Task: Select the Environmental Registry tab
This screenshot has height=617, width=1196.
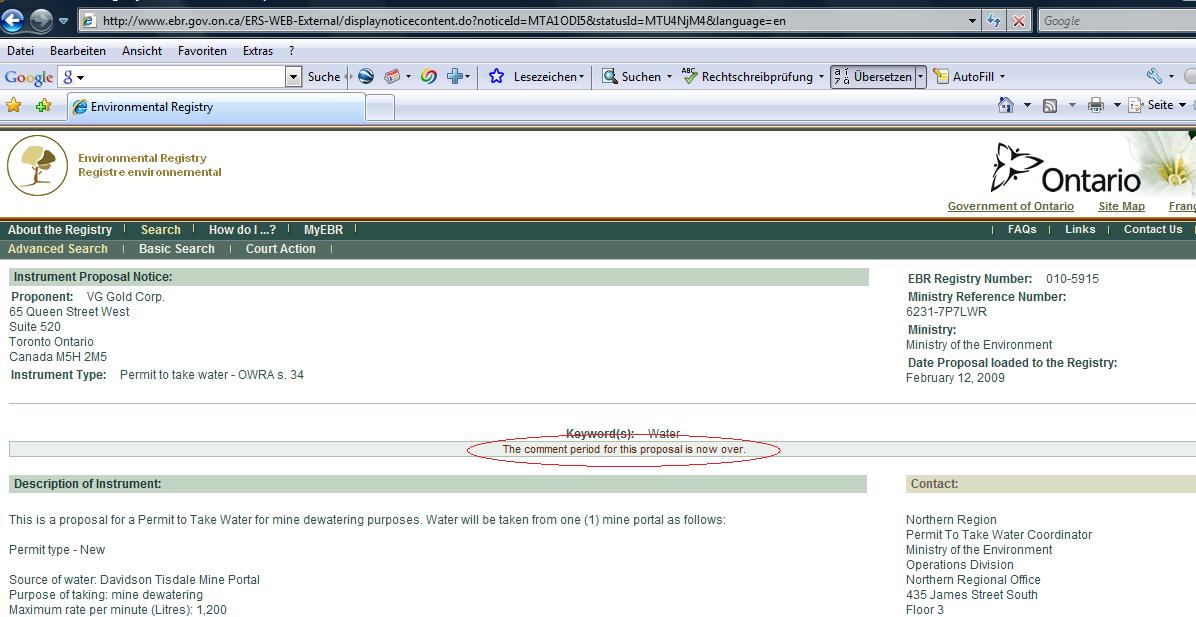Action: pos(217,107)
